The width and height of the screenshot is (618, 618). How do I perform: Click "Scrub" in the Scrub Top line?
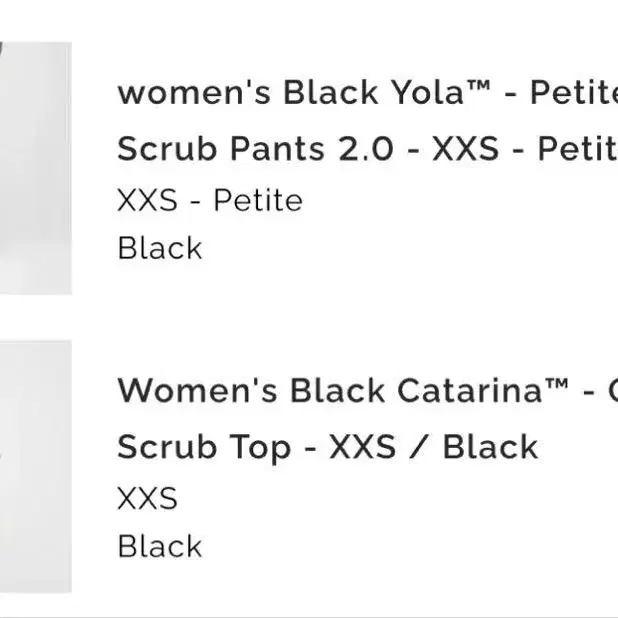167,447
